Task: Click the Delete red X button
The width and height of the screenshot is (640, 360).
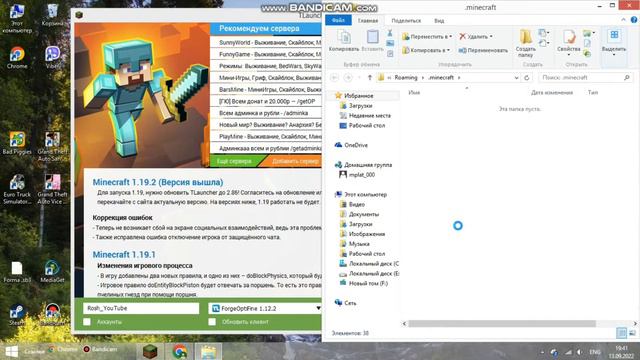Action: [462, 37]
